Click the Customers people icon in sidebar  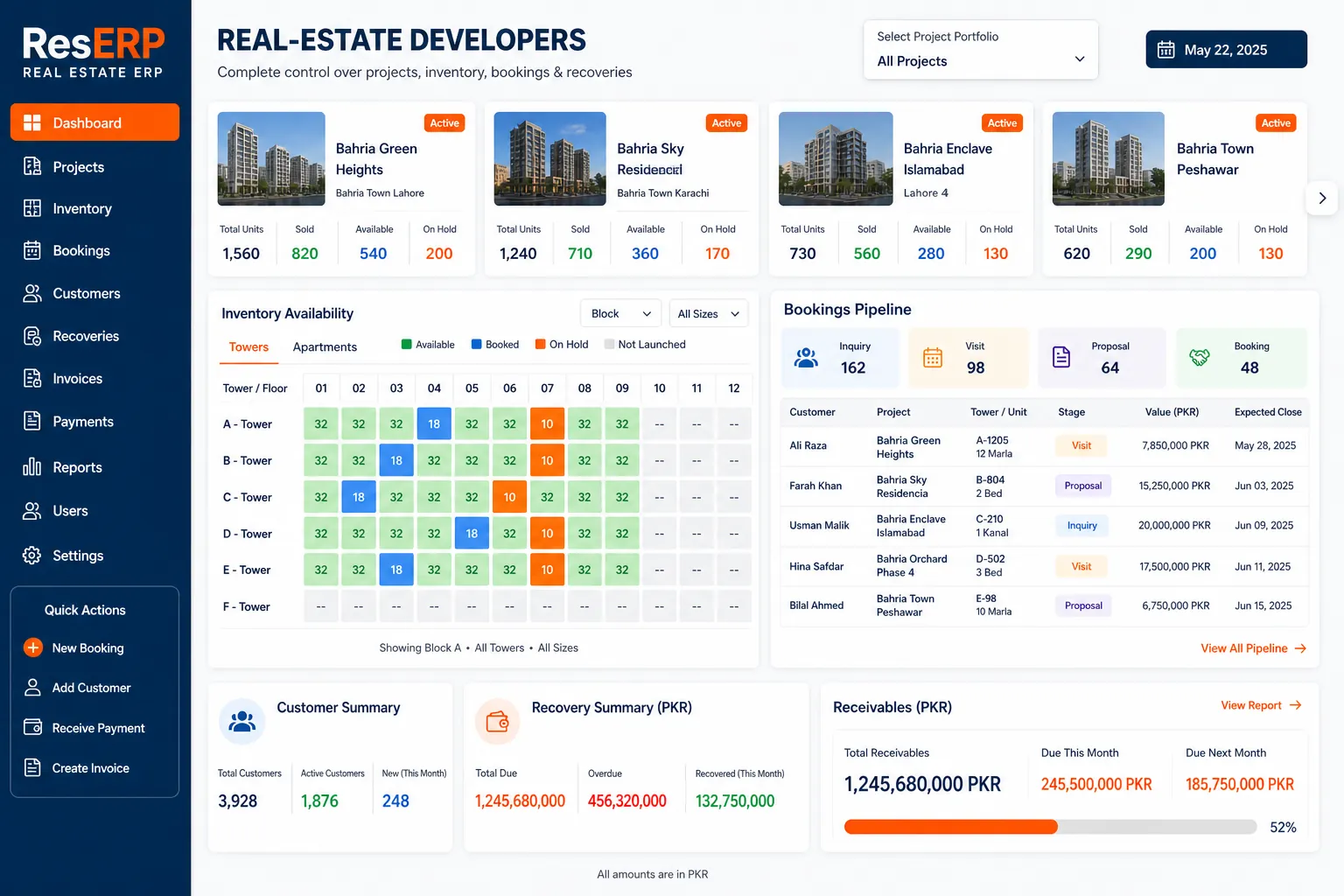tap(32, 293)
